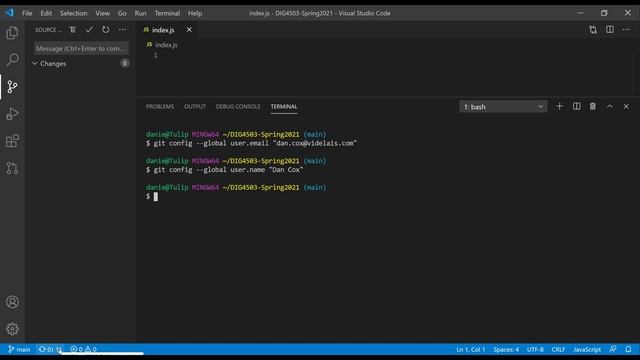Switch to the Output panel tab

tap(195, 107)
